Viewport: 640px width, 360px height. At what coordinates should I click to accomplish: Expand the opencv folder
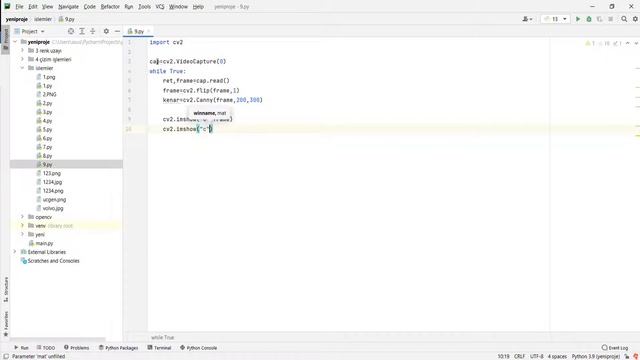click(x=22, y=217)
